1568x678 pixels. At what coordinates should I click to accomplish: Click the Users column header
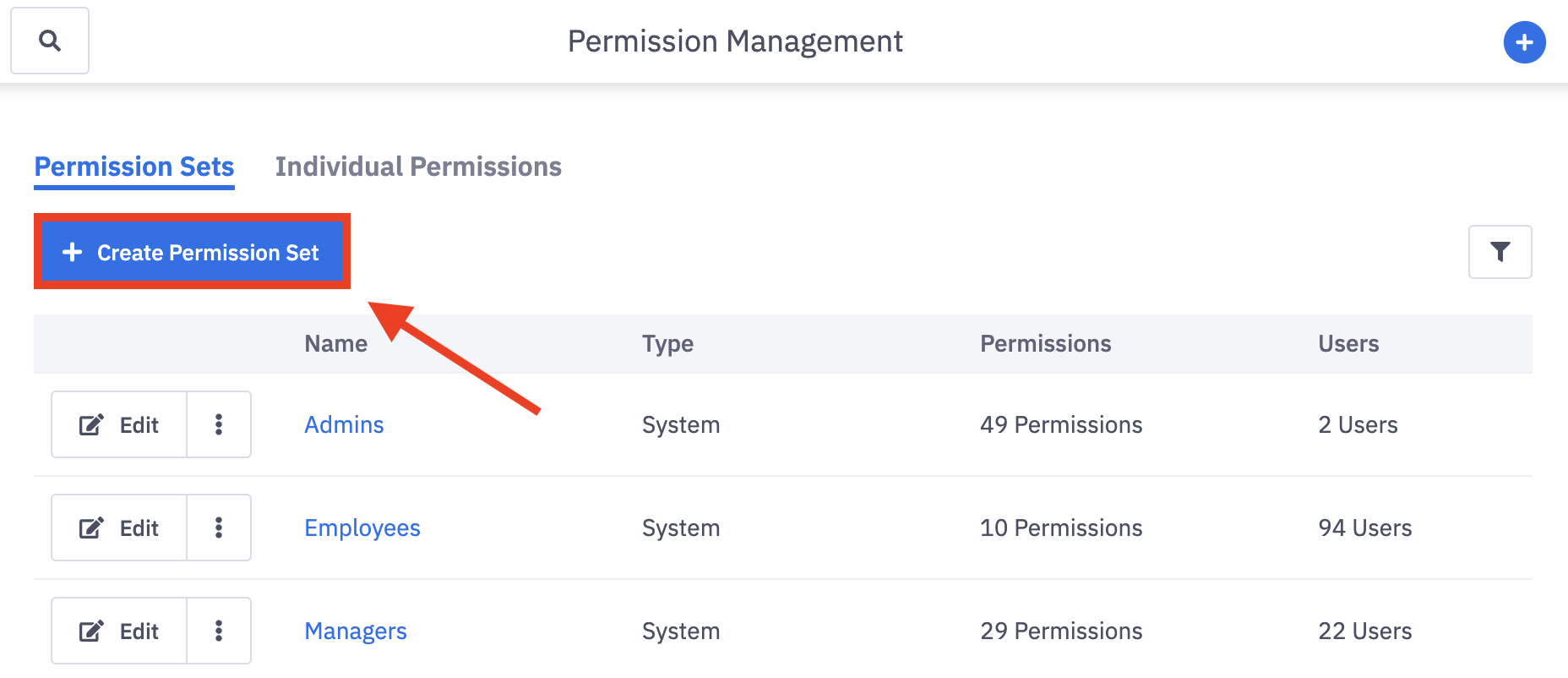1348,343
